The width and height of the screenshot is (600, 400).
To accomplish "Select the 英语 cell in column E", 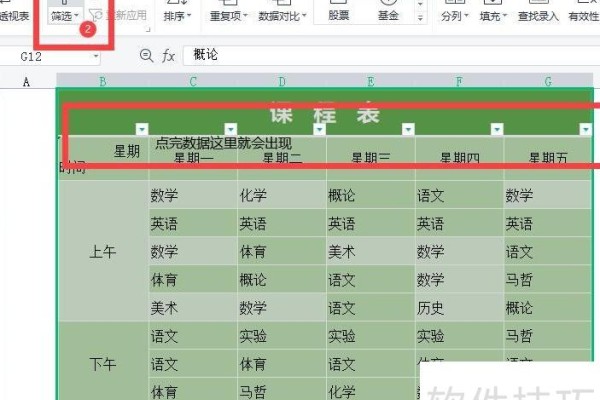I will pos(370,223).
